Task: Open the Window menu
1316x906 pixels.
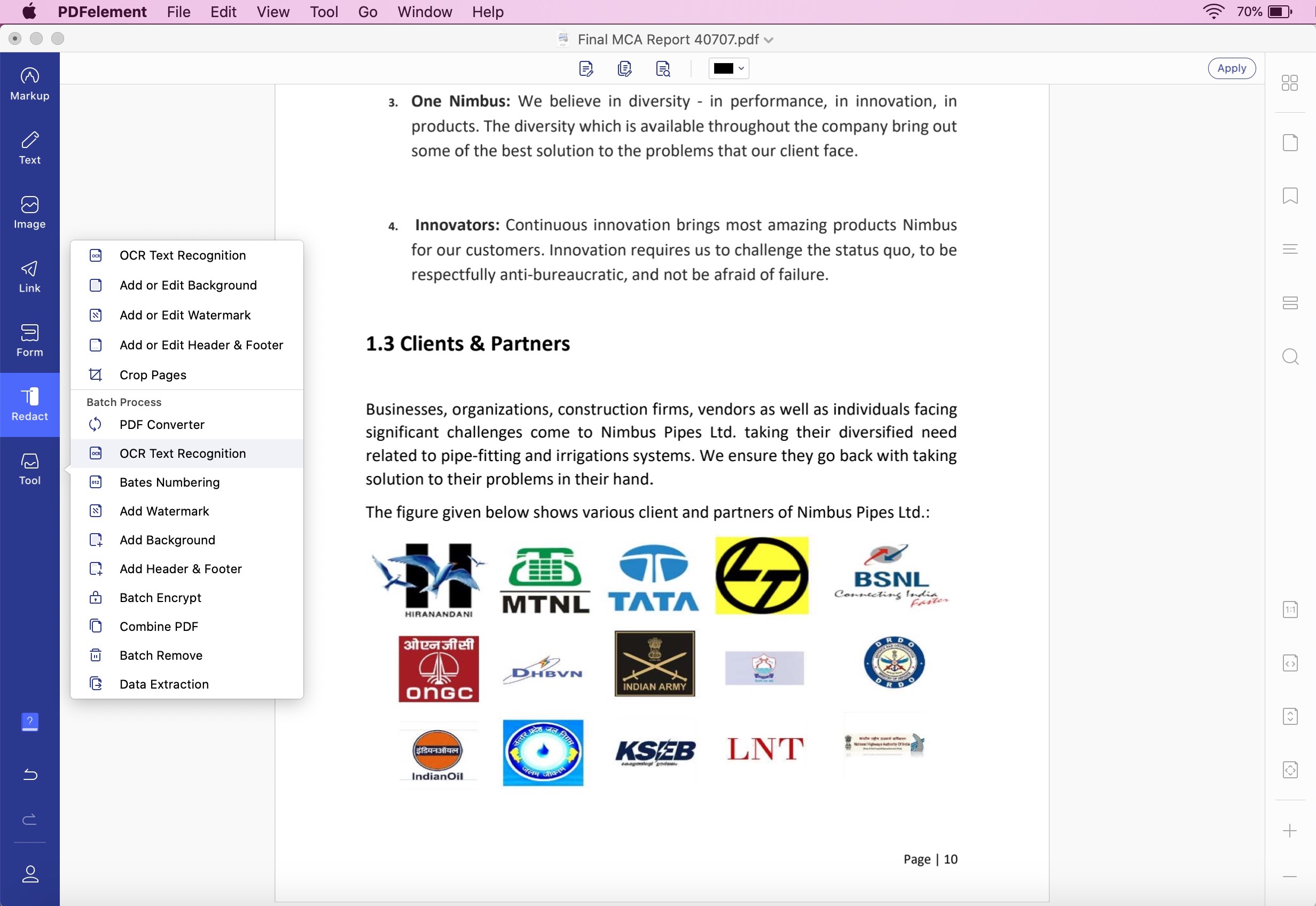Action: 425,12
